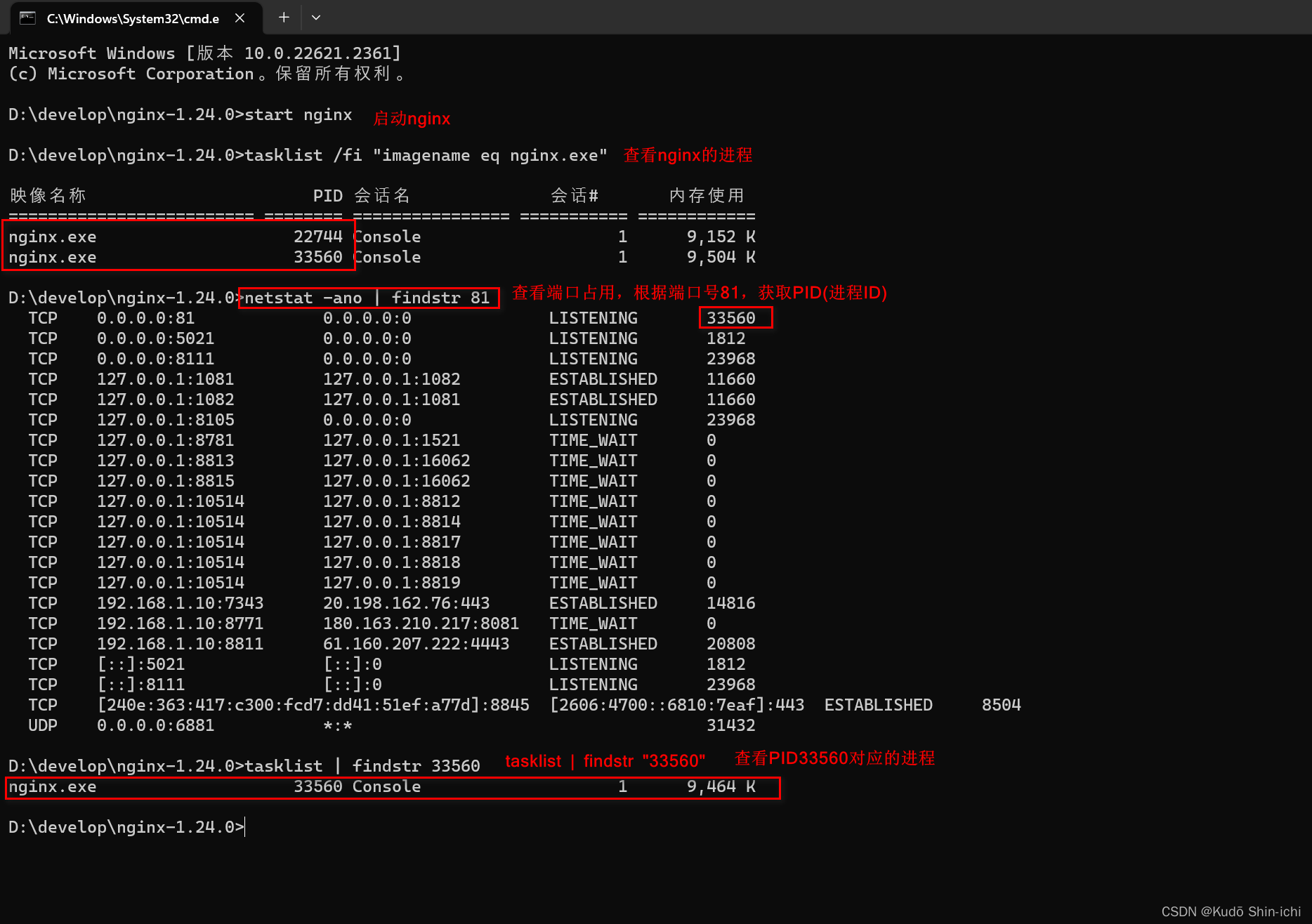Click PID 22744 in the nginx.exe row
Screen dimensions: 1312x924
317,237
